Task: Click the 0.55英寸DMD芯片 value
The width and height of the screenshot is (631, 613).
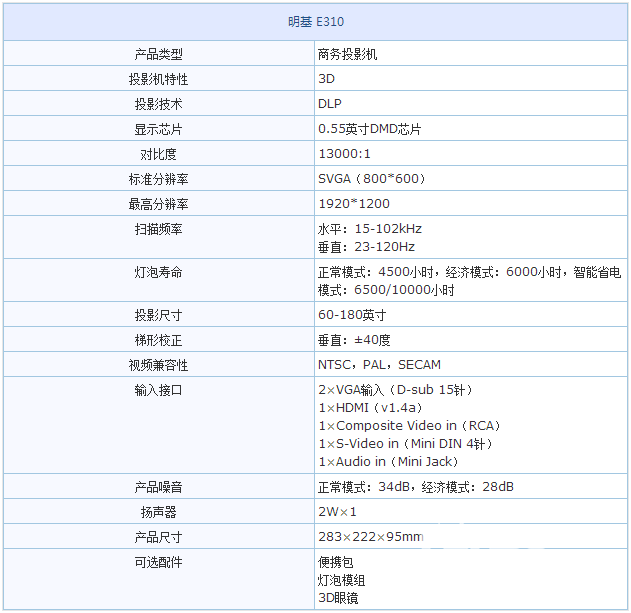Action: [369, 129]
